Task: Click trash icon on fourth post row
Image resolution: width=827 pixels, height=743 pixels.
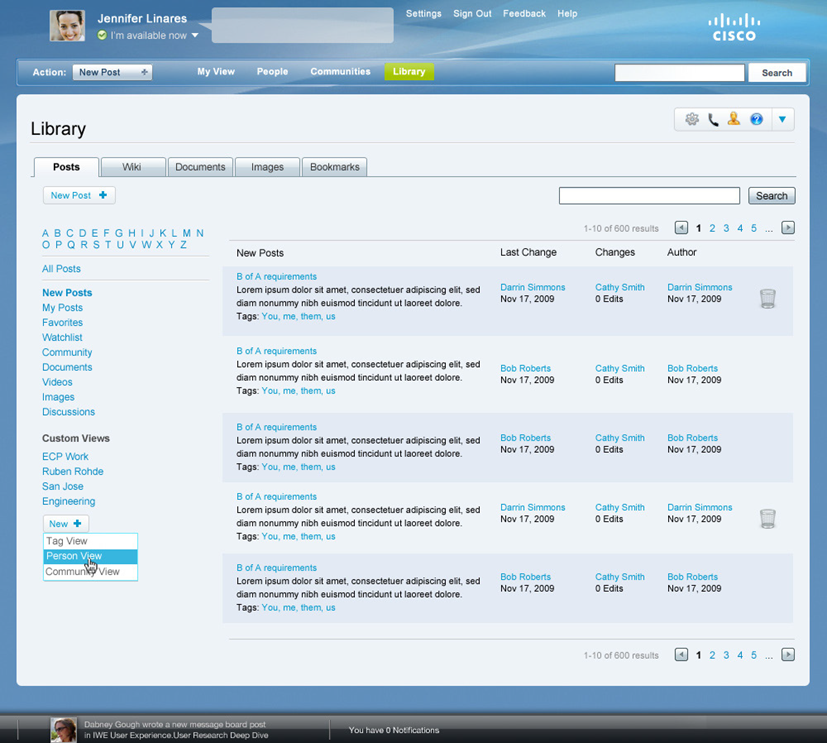Action: [x=767, y=518]
